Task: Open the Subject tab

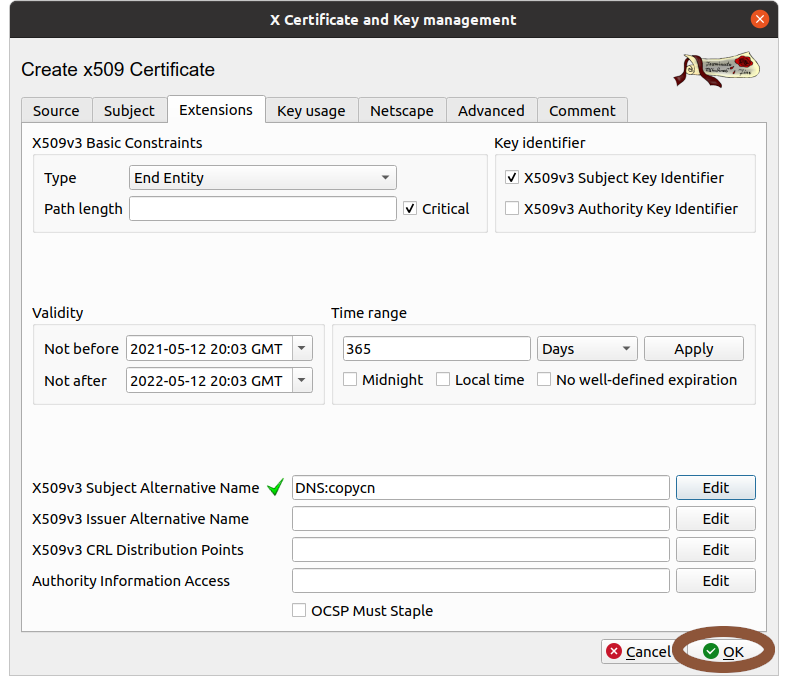Action: click(x=129, y=111)
